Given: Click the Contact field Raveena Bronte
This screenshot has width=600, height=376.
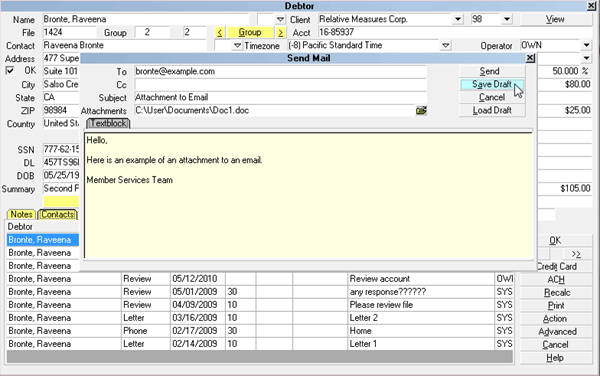Looking at the screenshot, I should point(124,46).
